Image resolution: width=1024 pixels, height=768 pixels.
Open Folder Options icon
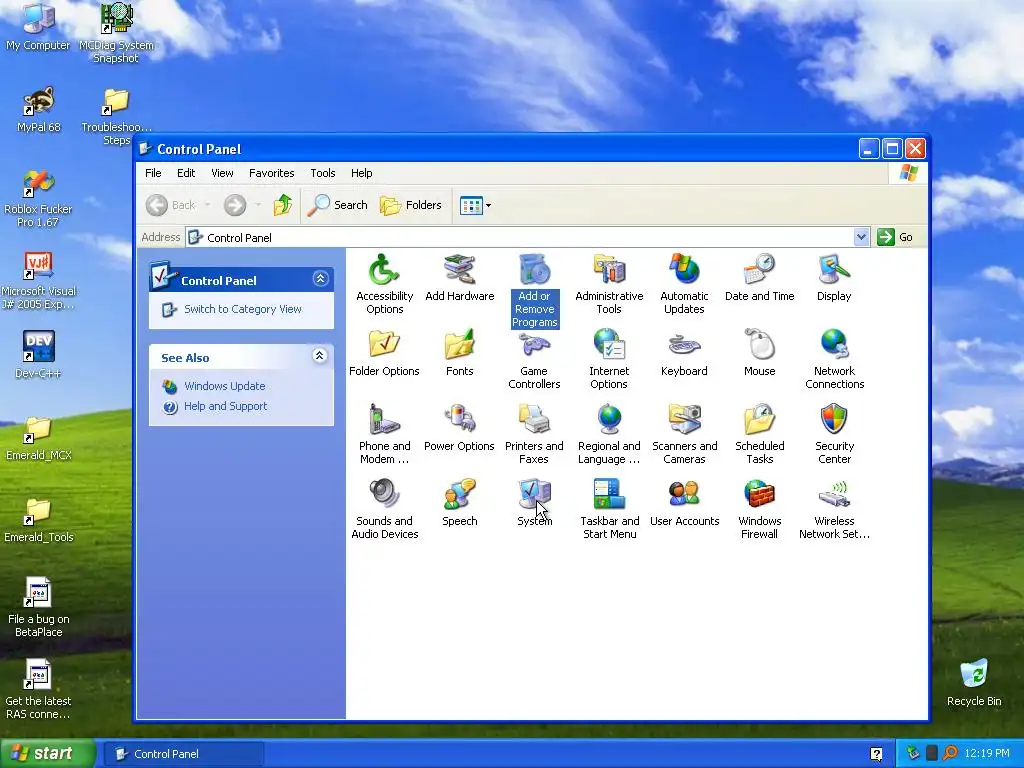tap(384, 353)
